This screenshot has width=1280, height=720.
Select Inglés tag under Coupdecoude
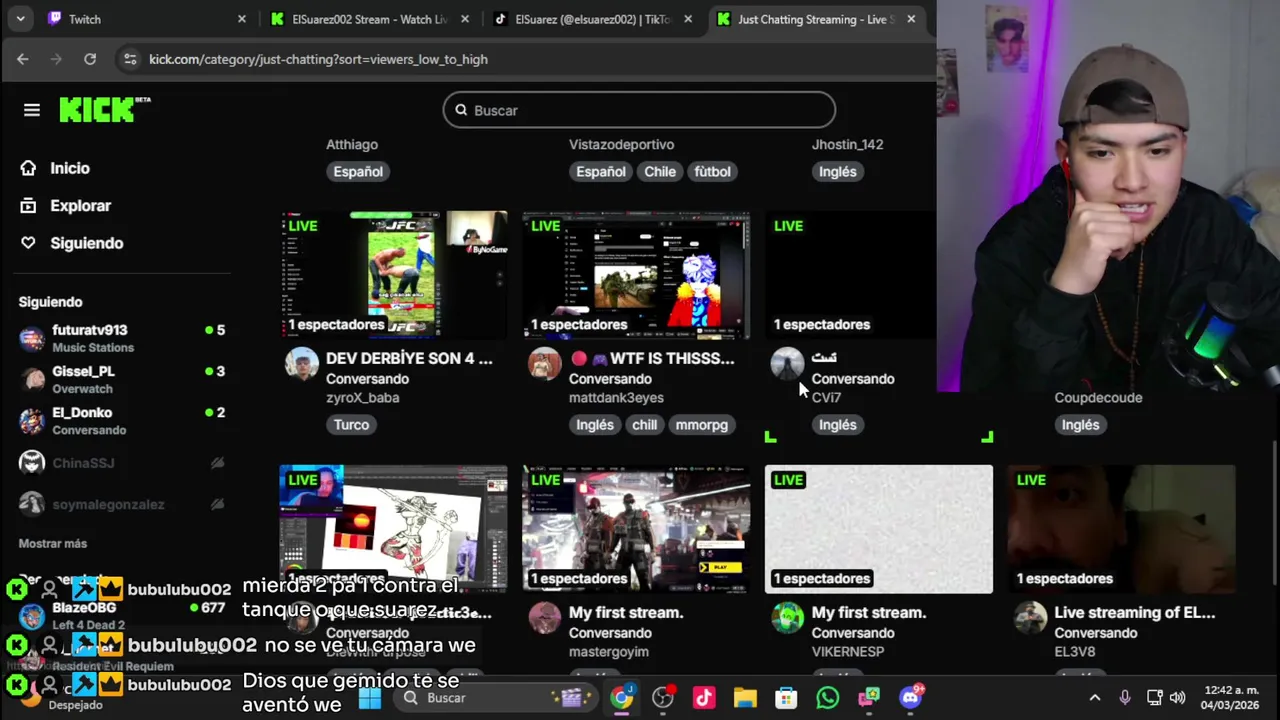pyautogui.click(x=1080, y=425)
